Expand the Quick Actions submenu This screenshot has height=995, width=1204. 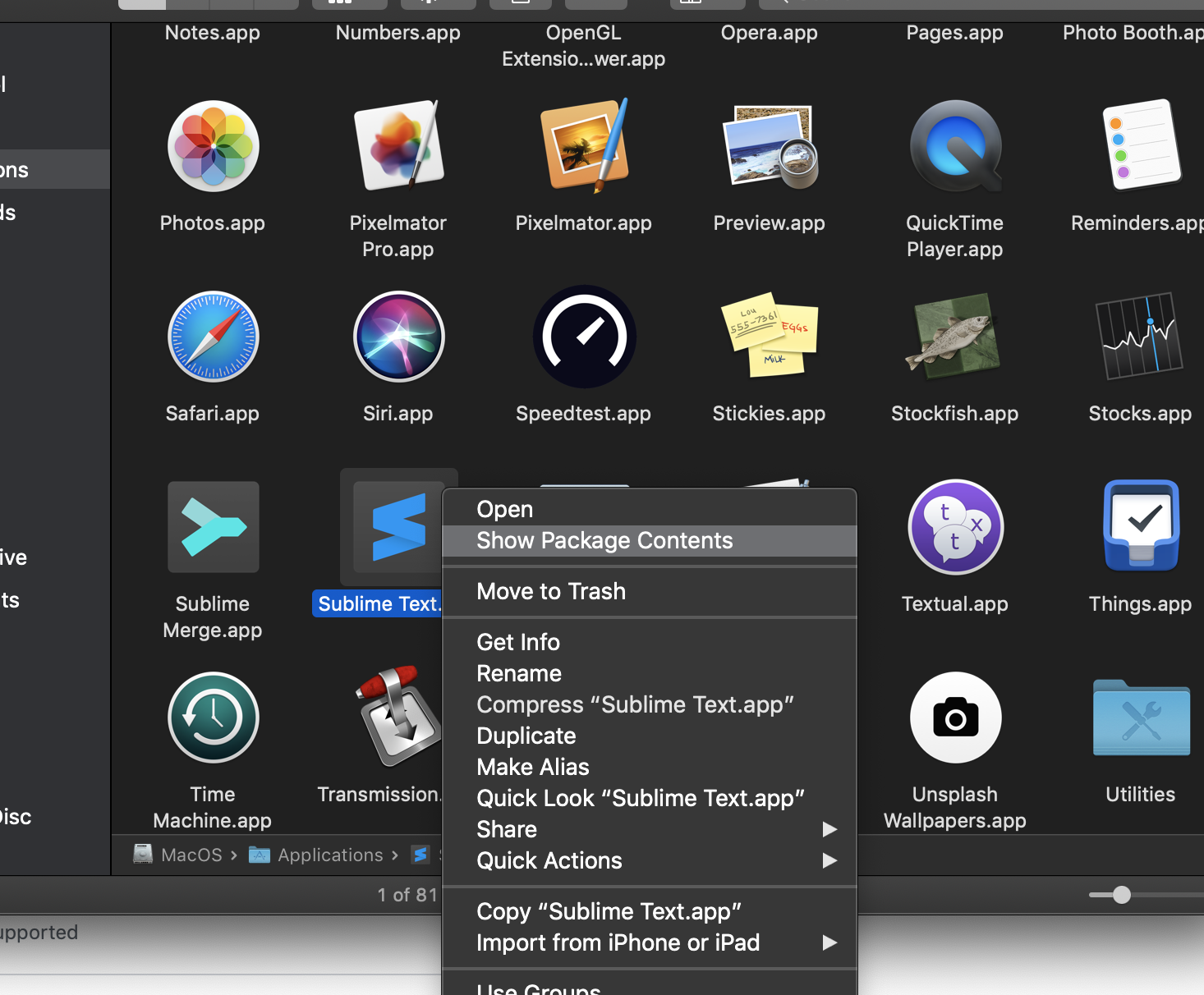click(650, 861)
